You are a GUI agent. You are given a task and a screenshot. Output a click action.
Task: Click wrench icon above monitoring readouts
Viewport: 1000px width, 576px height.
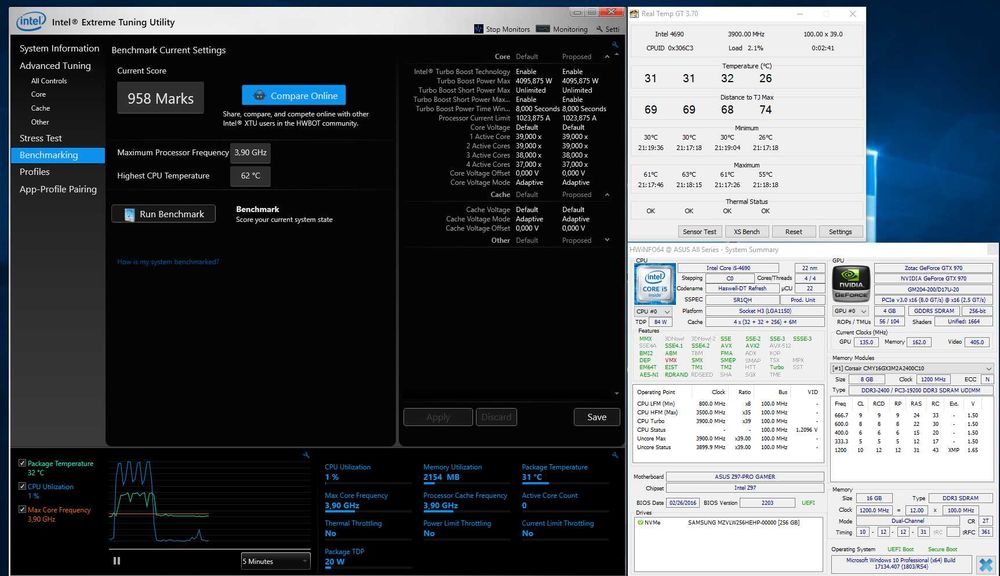[x=615, y=455]
